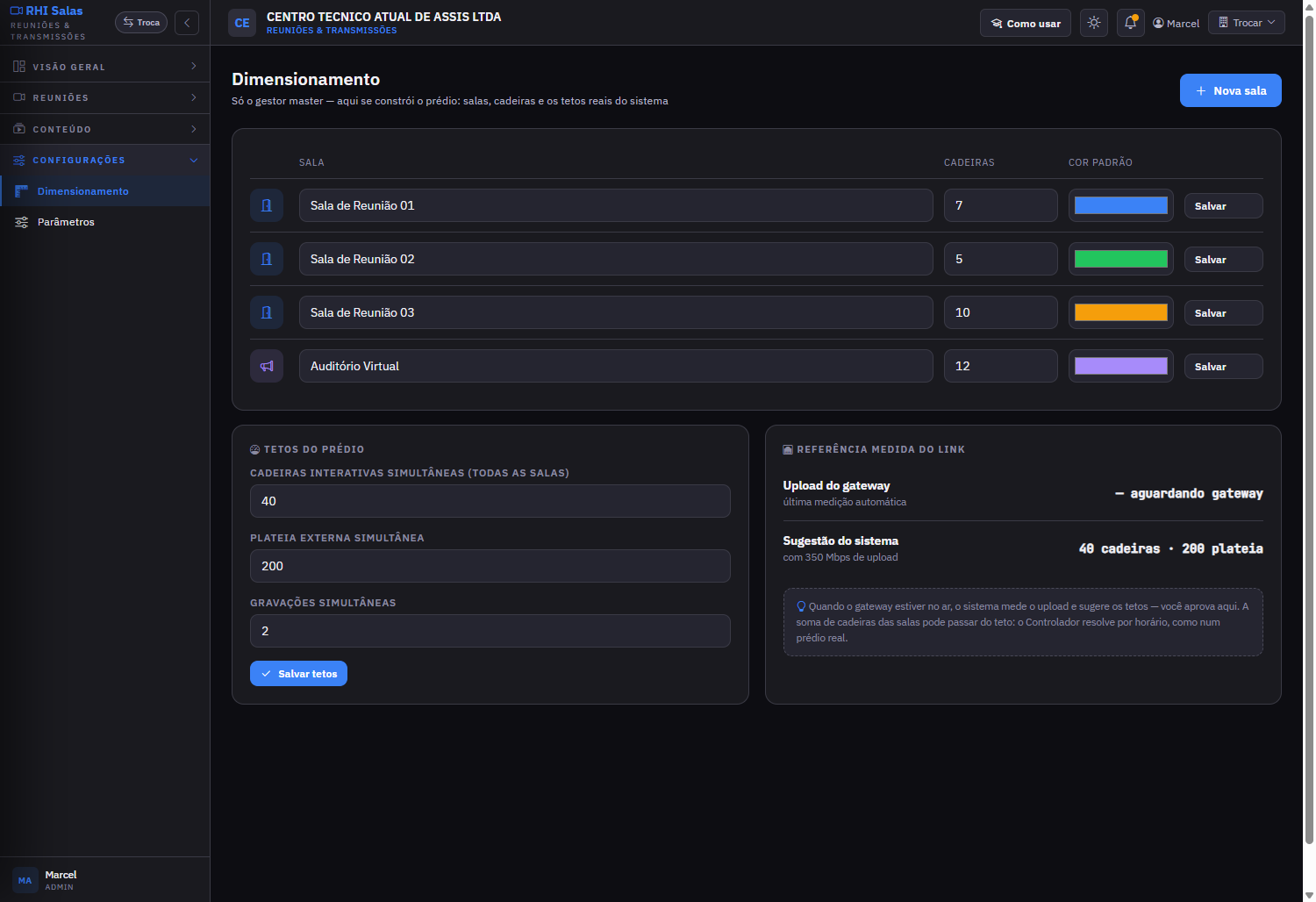Edit chairs count 5 for Sala 02
The height and width of the screenshot is (902, 1316).
point(1001,259)
